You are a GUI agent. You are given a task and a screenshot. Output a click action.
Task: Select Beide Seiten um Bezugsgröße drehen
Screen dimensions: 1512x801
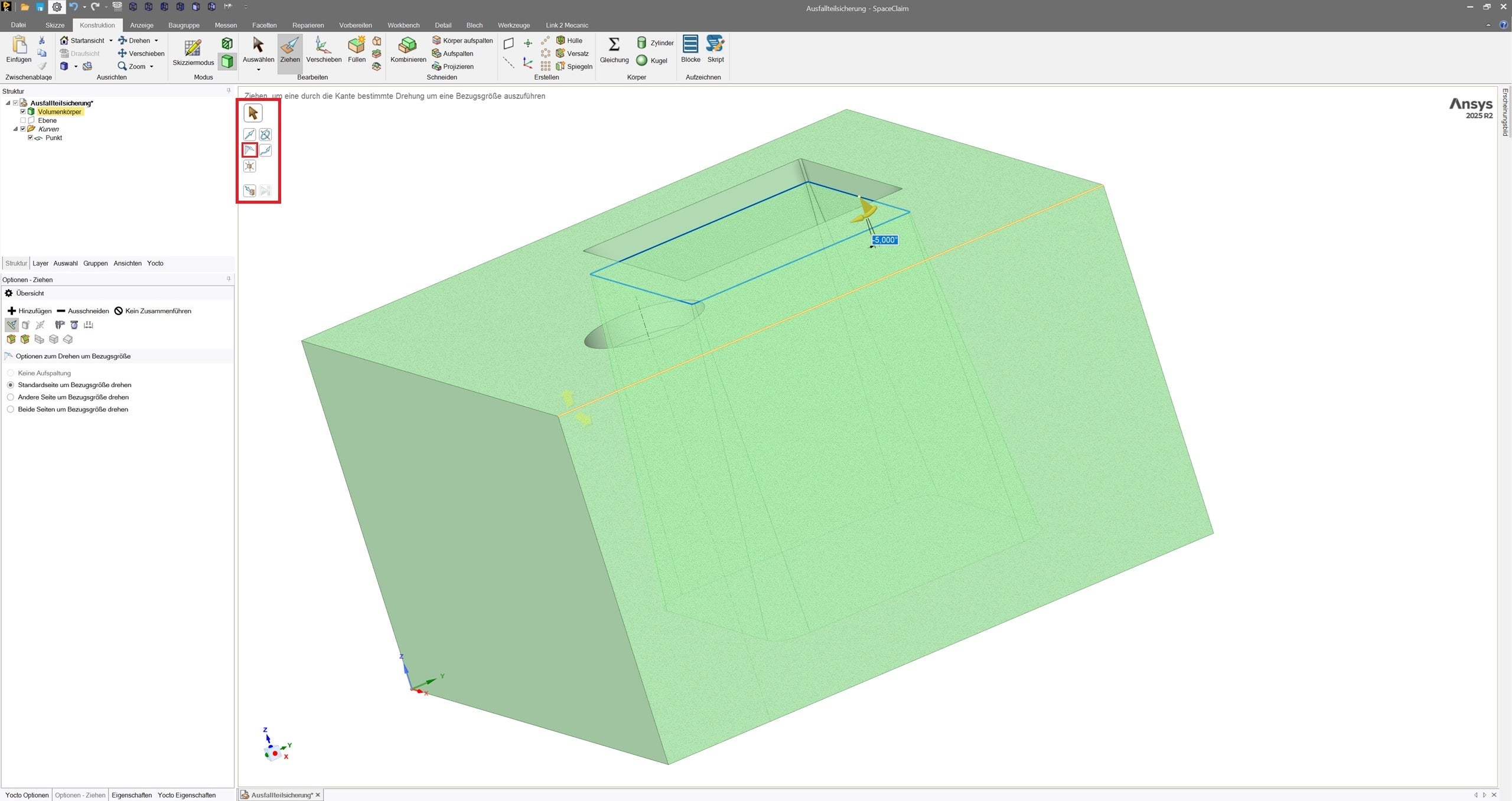click(x=11, y=409)
